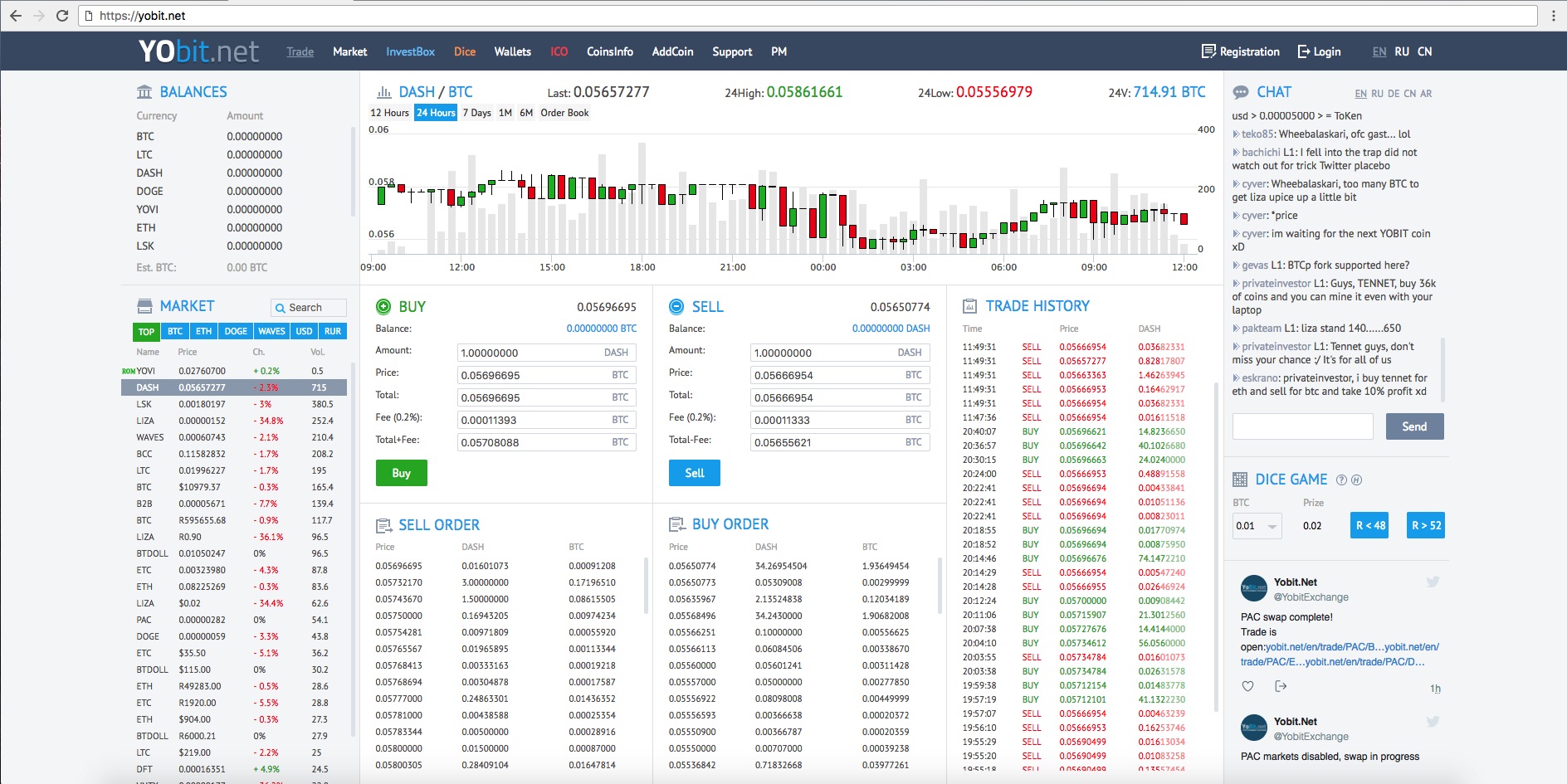Click the Trade History icon
The image size is (1567, 784).
click(x=969, y=306)
